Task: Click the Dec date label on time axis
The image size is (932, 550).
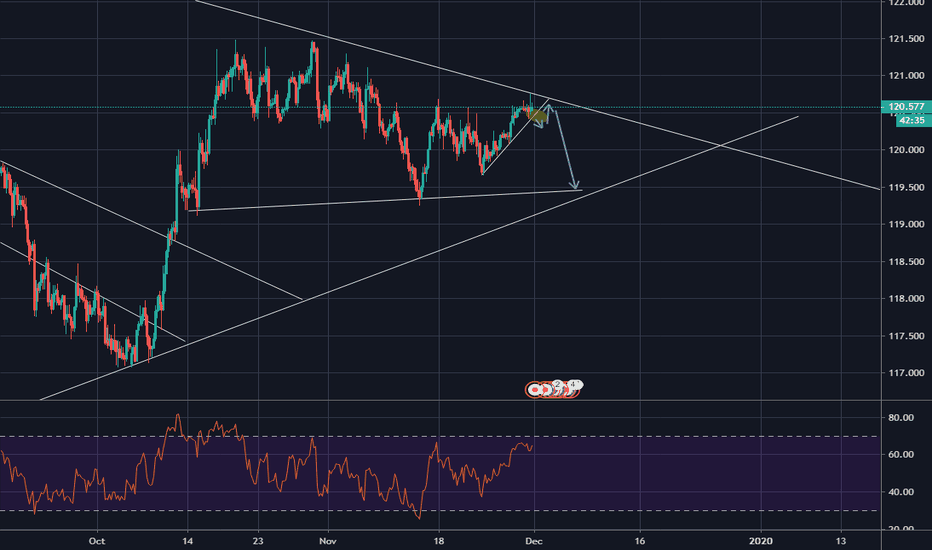Action: coord(534,540)
